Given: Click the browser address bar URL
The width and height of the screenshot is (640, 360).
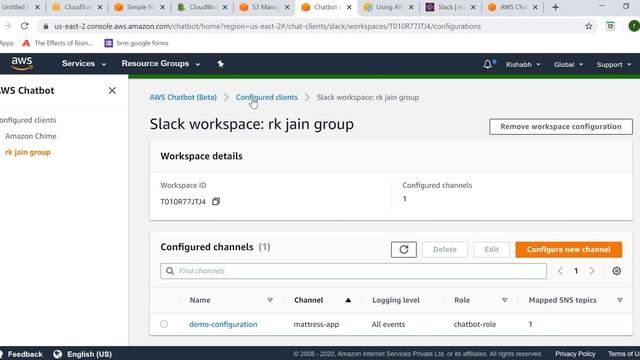Looking at the screenshot, I should (x=267, y=26).
